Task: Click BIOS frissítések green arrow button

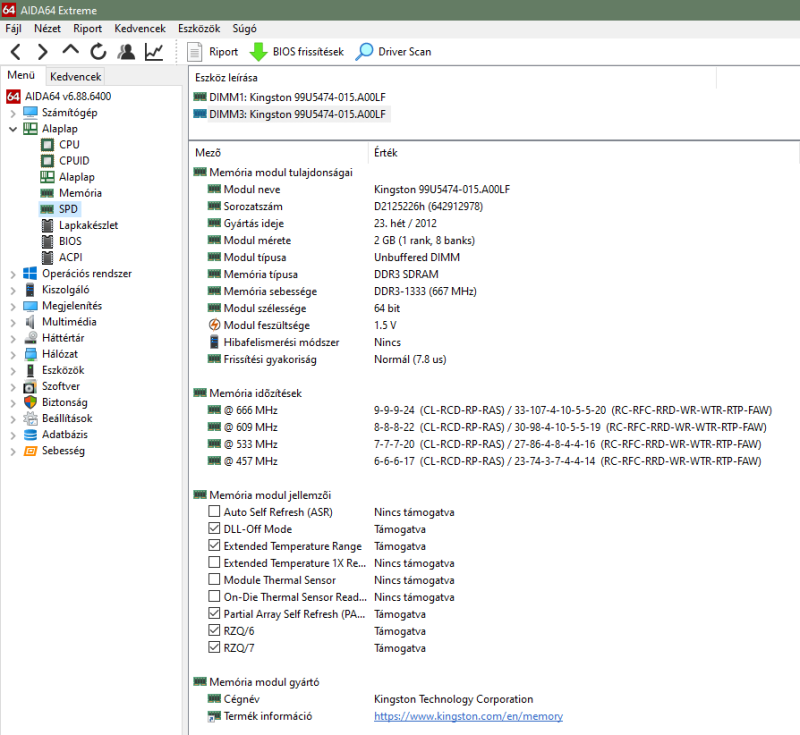Action: click(297, 52)
